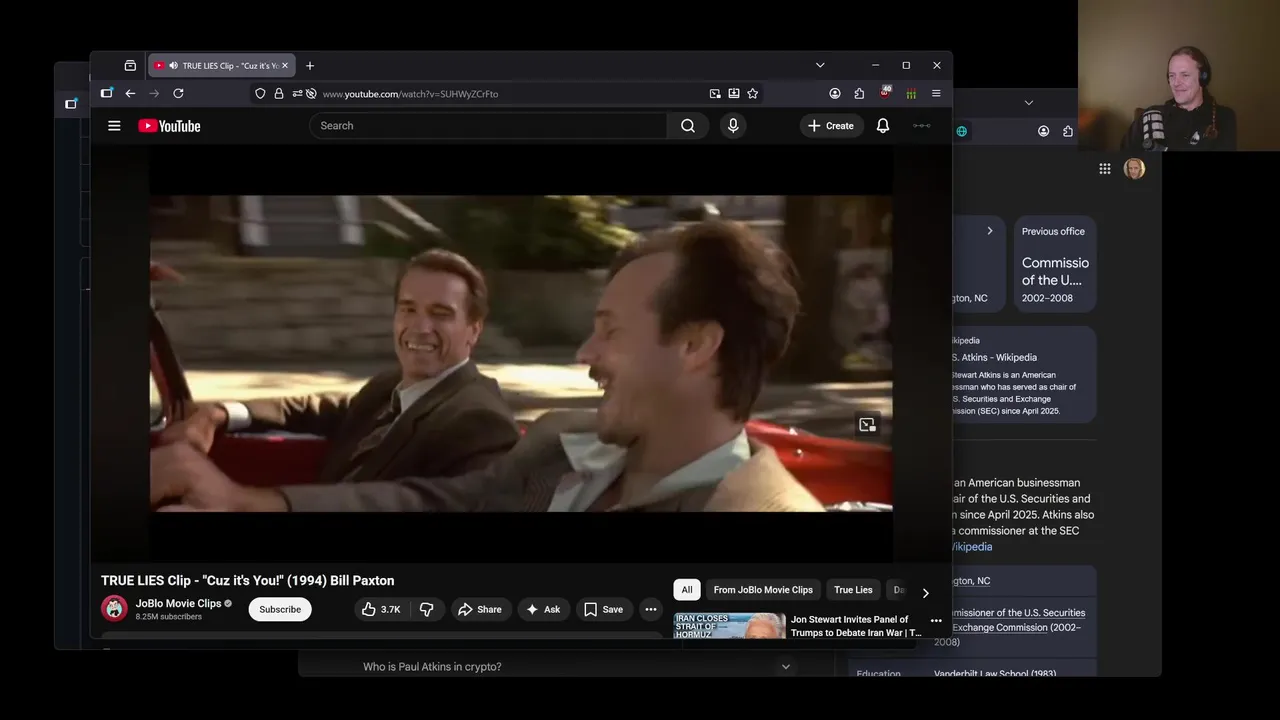Focus the YouTube Search input field
Screen dimensions: 1280x720
[489, 126]
